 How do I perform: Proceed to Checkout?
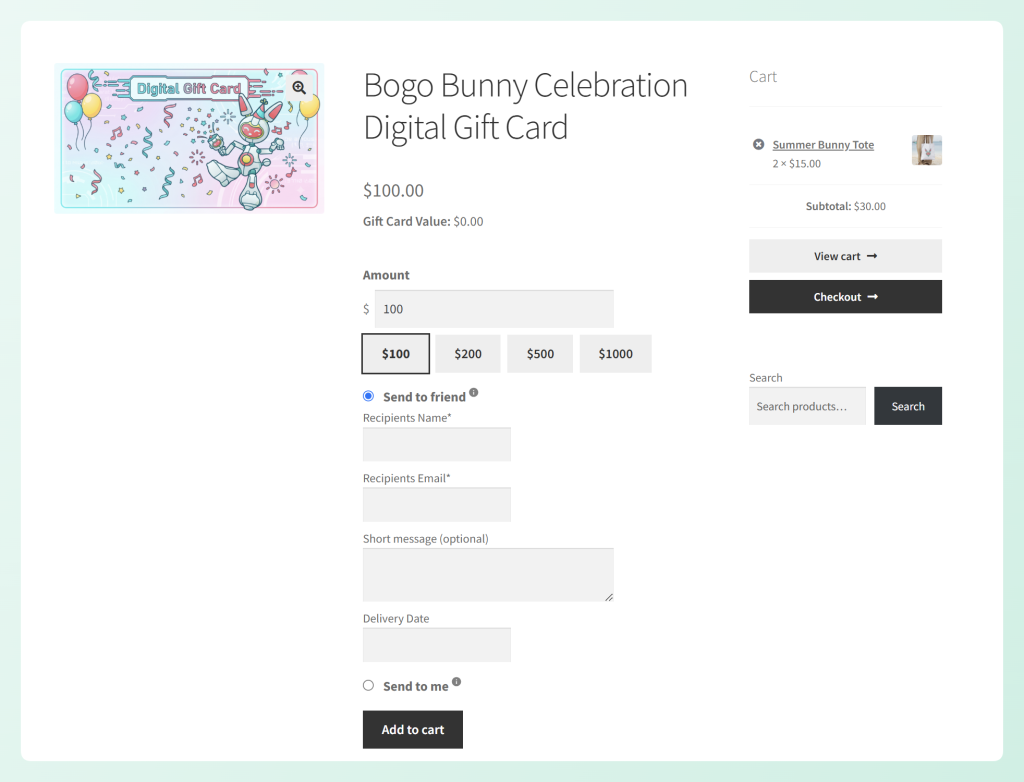(845, 297)
